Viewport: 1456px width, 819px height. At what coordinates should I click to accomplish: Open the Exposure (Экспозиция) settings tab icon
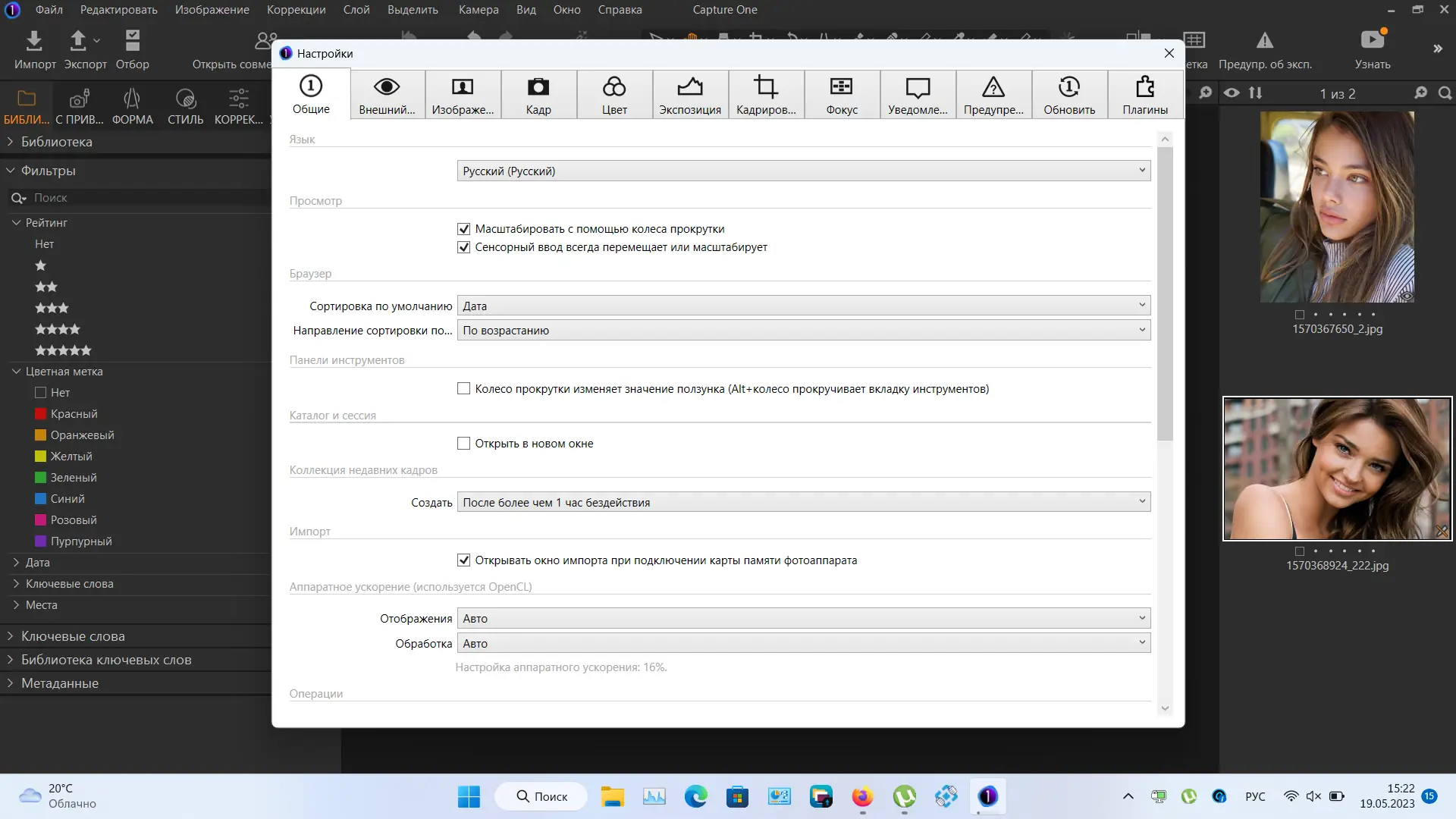pyautogui.click(x=690, y=87)
